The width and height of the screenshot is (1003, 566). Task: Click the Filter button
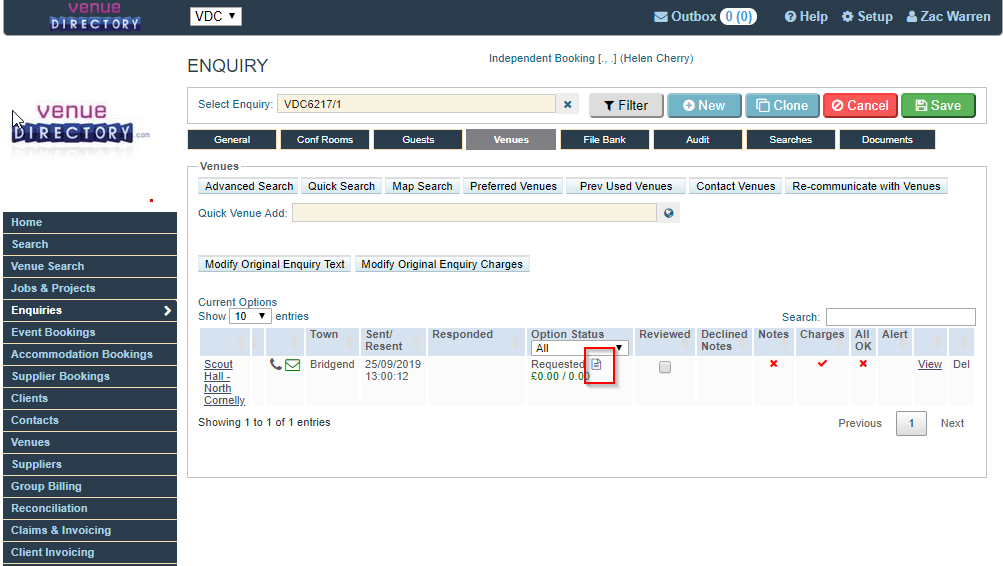[x=626, y=106]
